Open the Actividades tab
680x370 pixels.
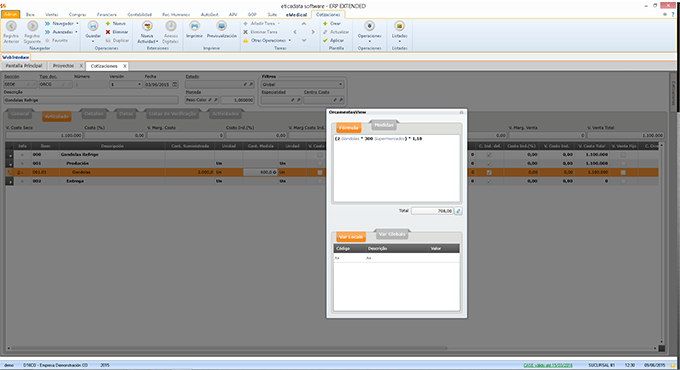[x=225, y=114]
